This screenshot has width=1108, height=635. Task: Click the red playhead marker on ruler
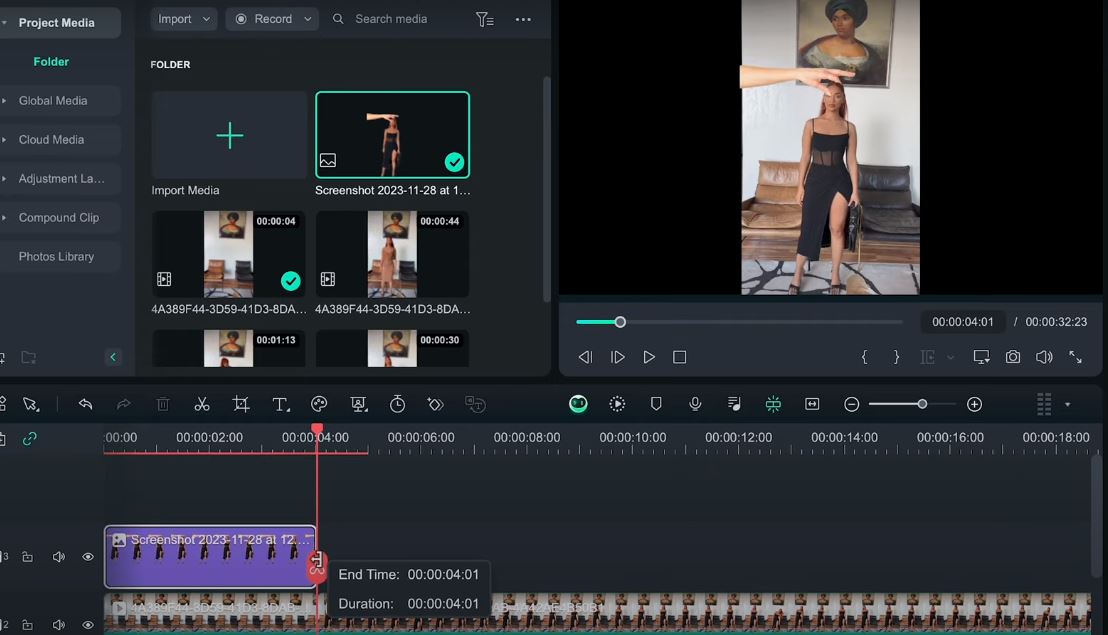coord(317,429)
